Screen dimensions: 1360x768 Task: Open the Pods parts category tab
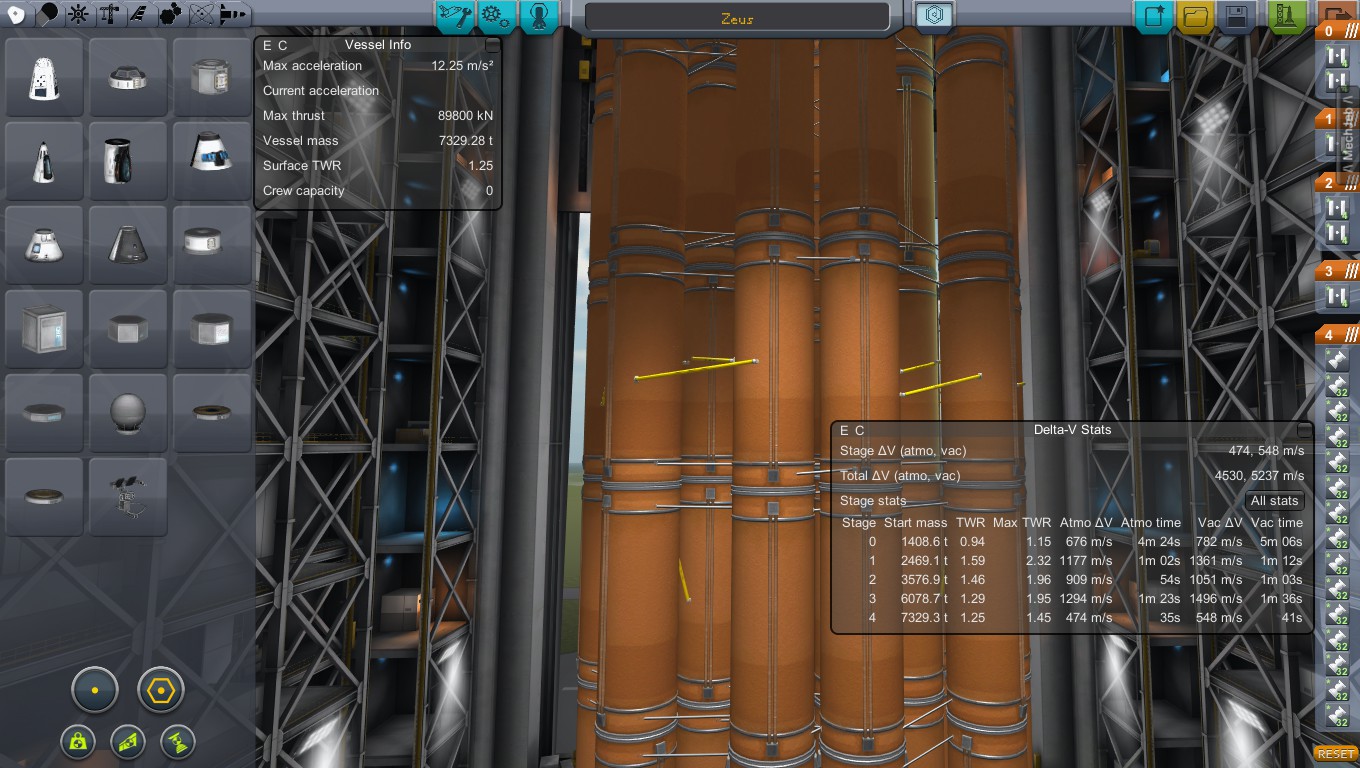pyautogui.click(x=16, y=15)
